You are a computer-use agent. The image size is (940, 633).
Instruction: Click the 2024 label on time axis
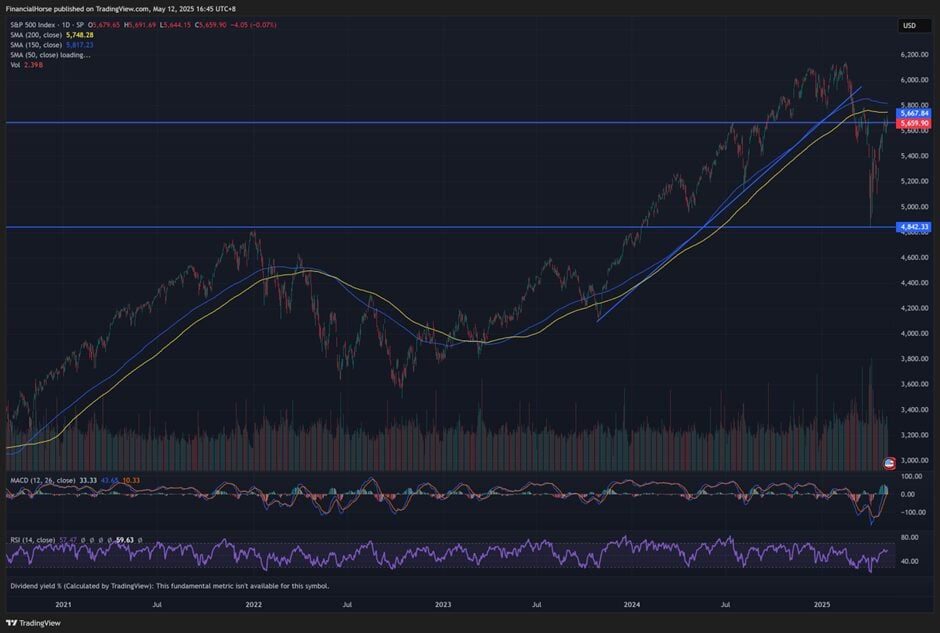(x=632, y=605)
